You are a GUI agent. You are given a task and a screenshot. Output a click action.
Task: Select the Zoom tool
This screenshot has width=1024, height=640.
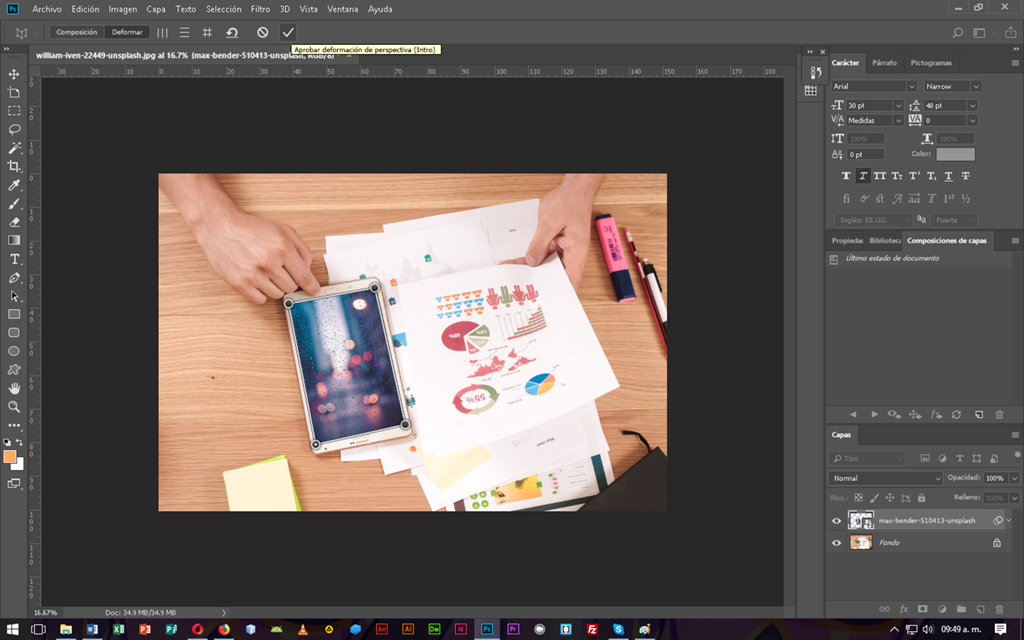click(x=14, y=406)
